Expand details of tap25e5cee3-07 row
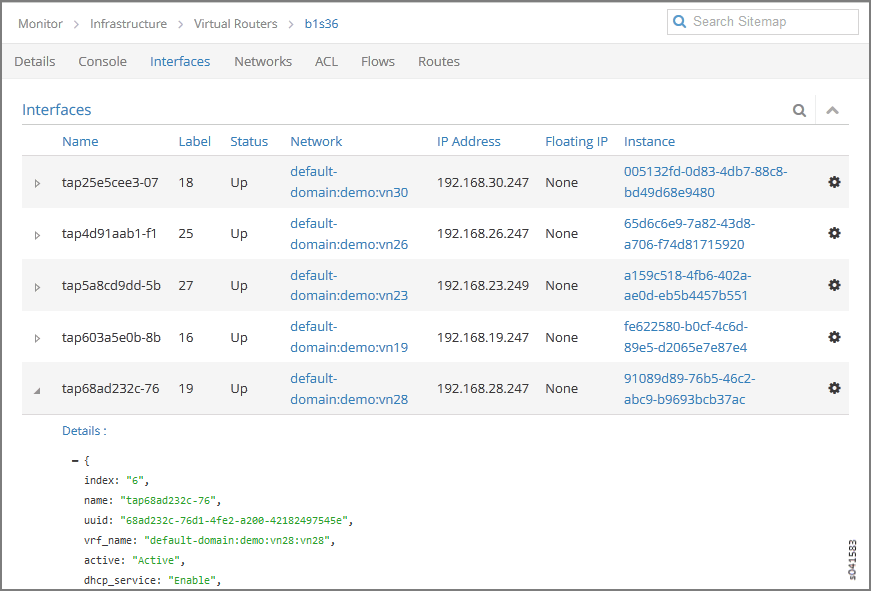 click(x=38, y=183)
